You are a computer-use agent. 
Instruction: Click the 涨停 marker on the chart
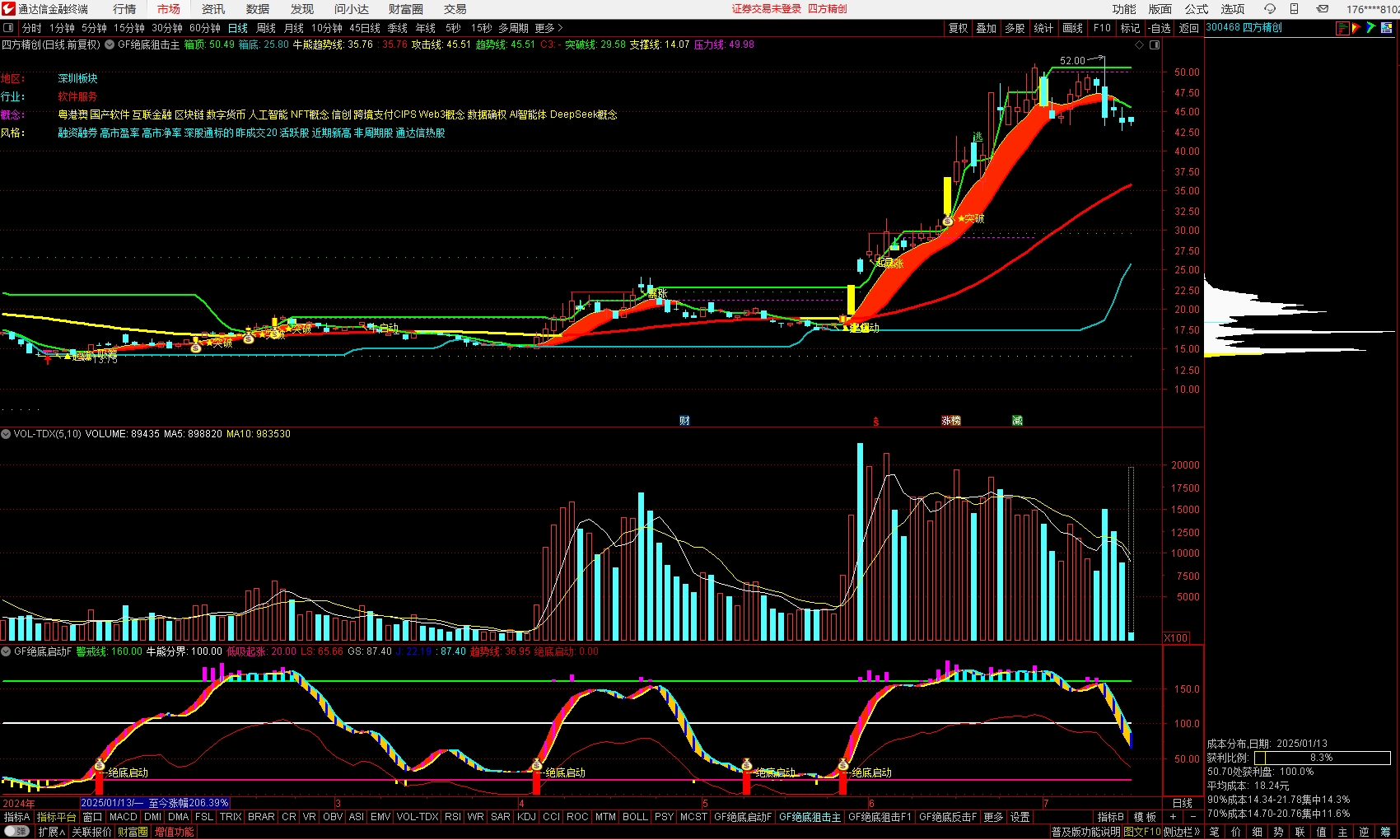[951, 421]
